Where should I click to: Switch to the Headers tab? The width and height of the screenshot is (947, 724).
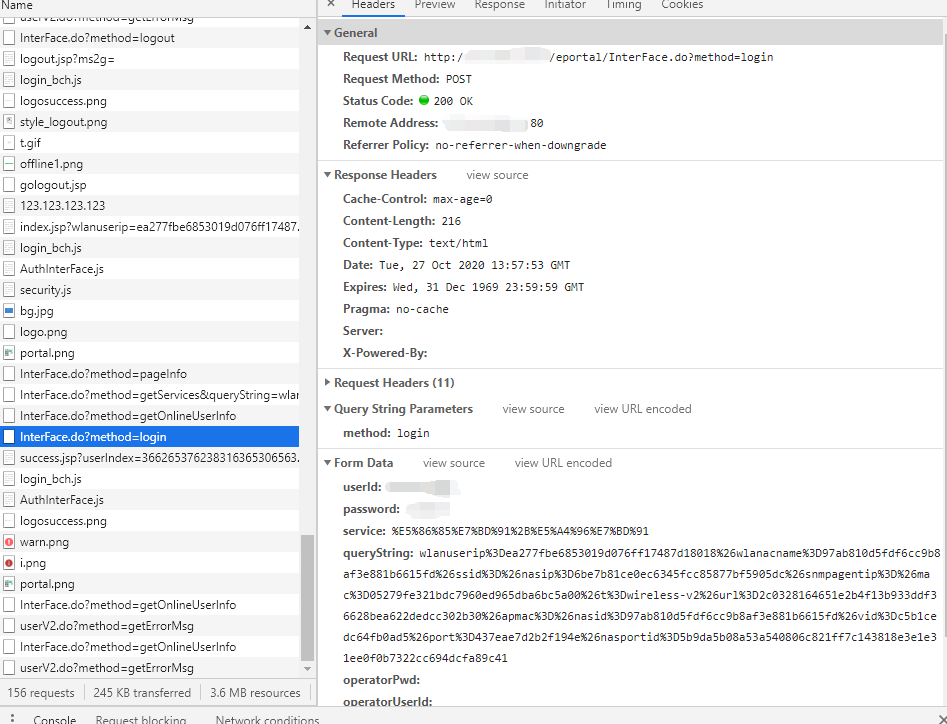pos(373,5)
